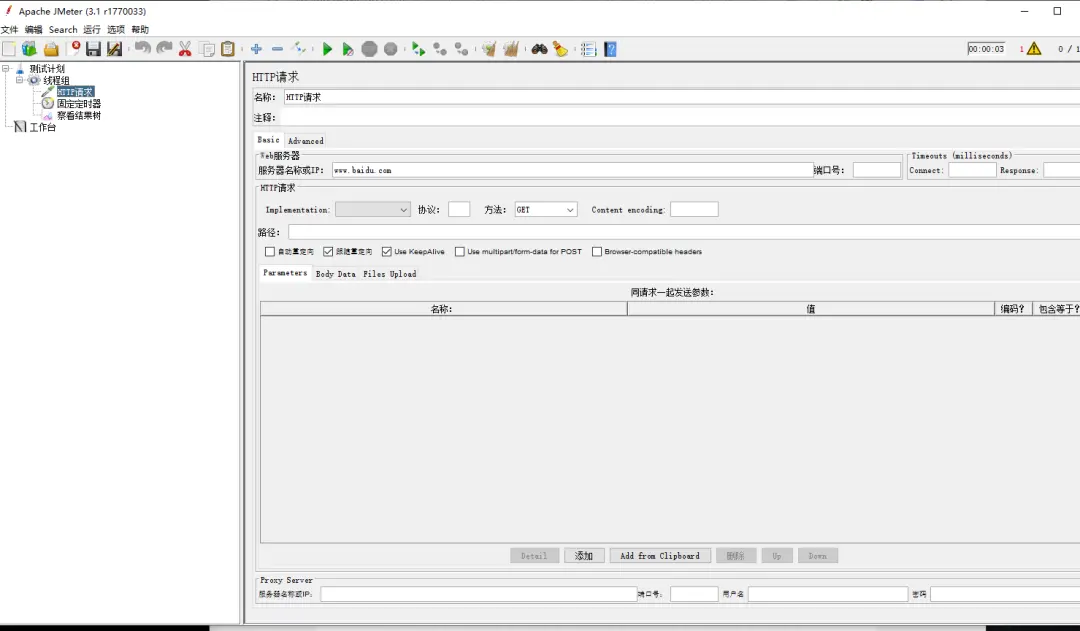Image resolution: width=1080 pixels, height=631 pixels.
Task: Open the 选项 menu
Action: [x=116, y=30]
